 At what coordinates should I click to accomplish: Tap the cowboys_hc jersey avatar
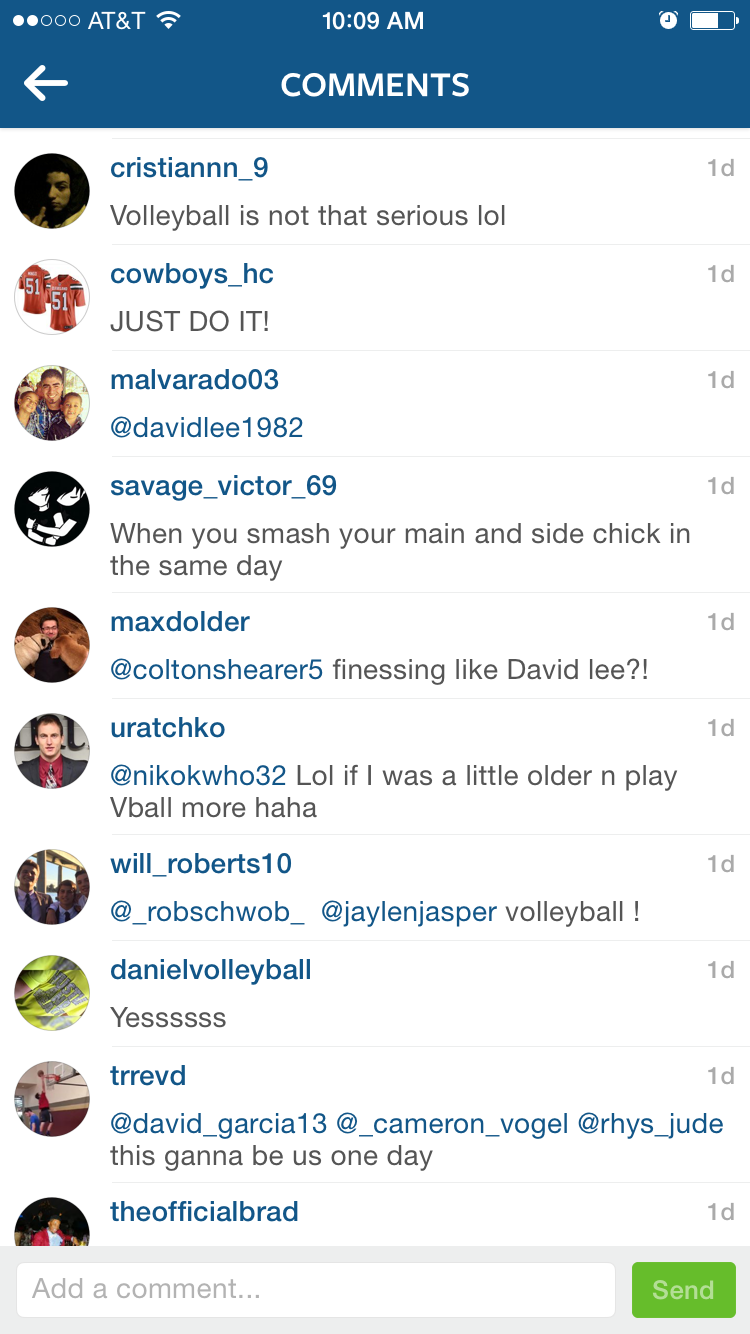[x=52, y=297]
